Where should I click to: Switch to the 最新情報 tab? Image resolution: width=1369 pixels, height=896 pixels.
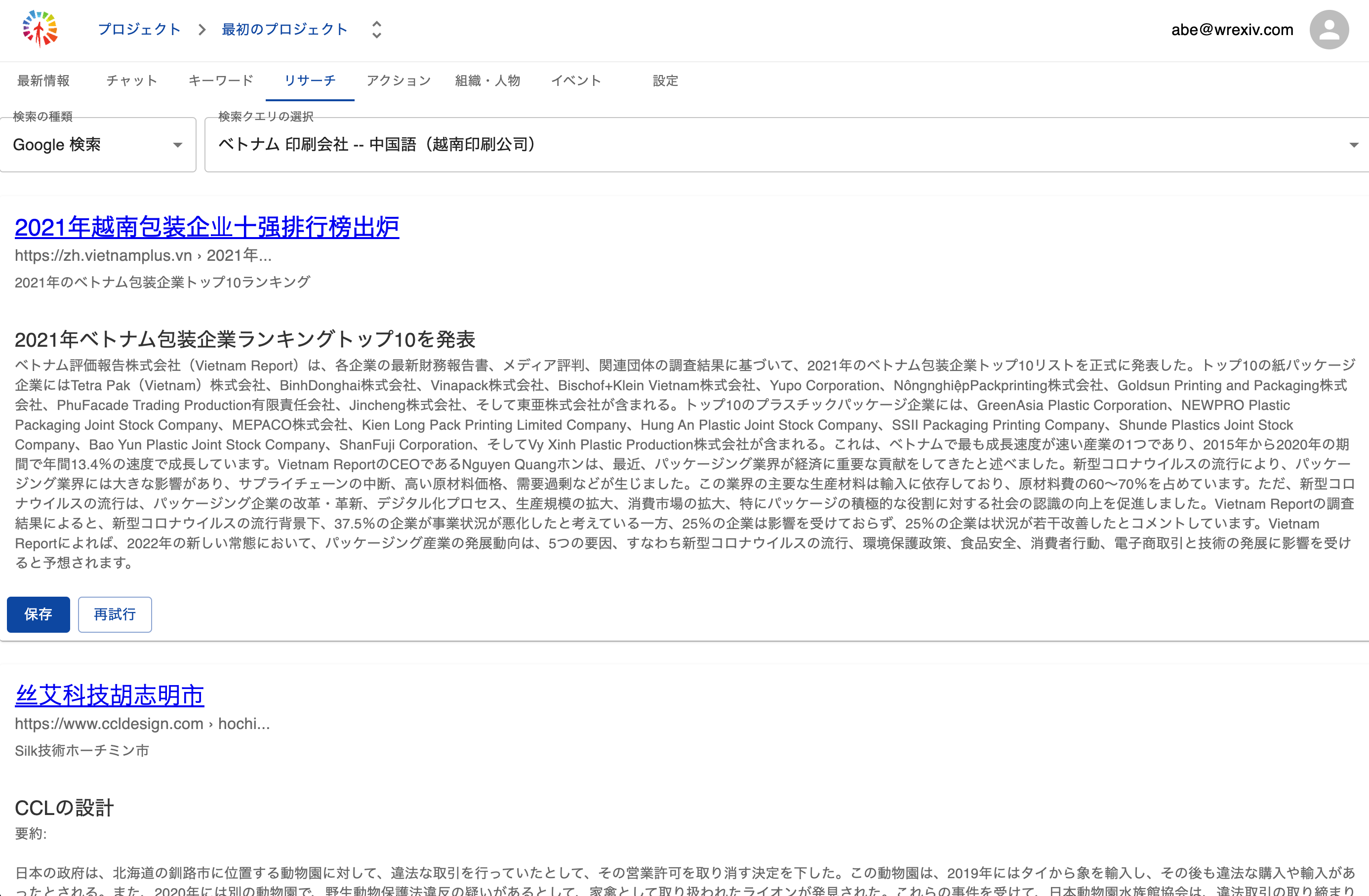pyautogui.click(x=44, y=81)
